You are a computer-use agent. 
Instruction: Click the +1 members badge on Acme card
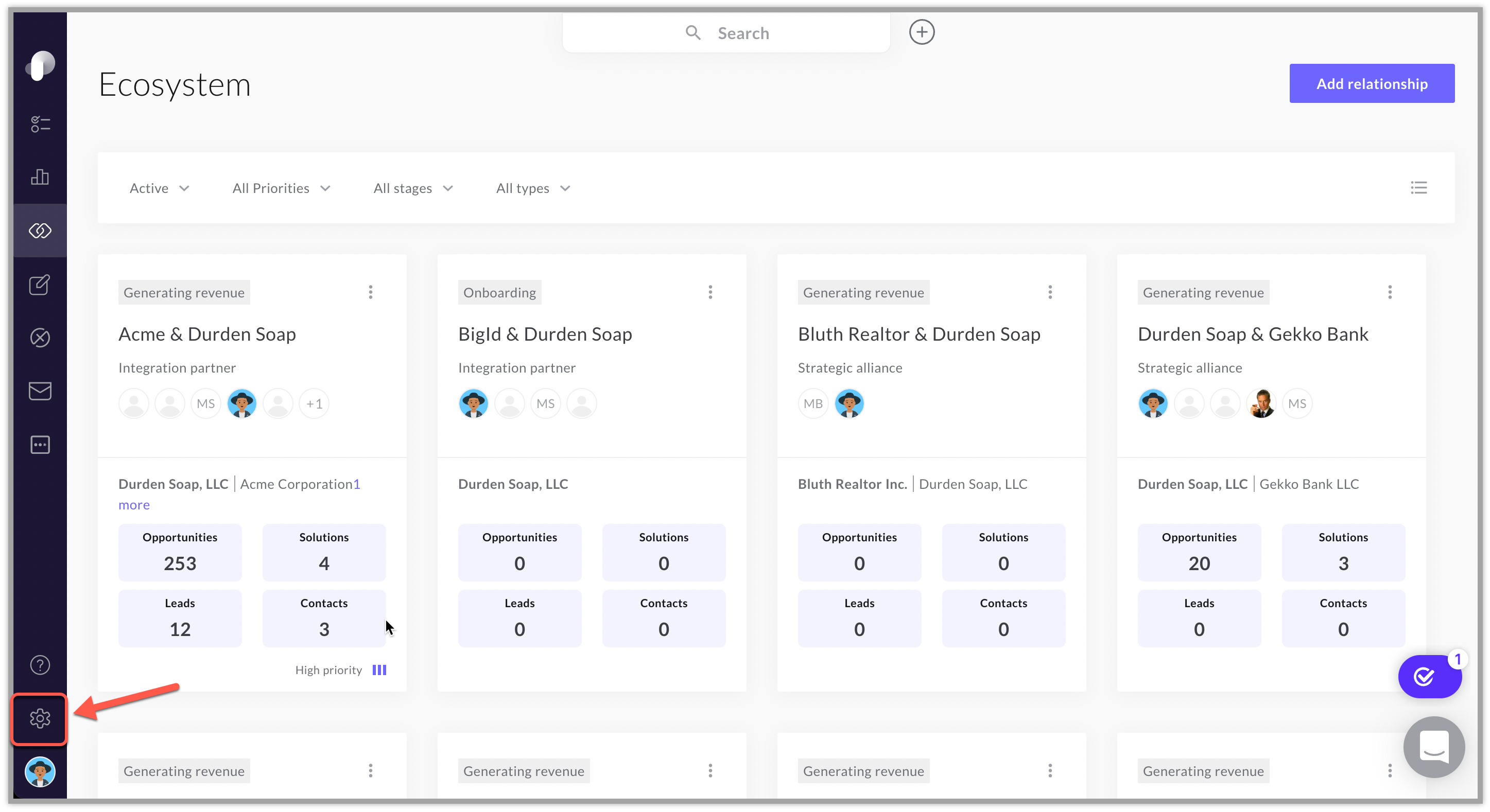314,403
